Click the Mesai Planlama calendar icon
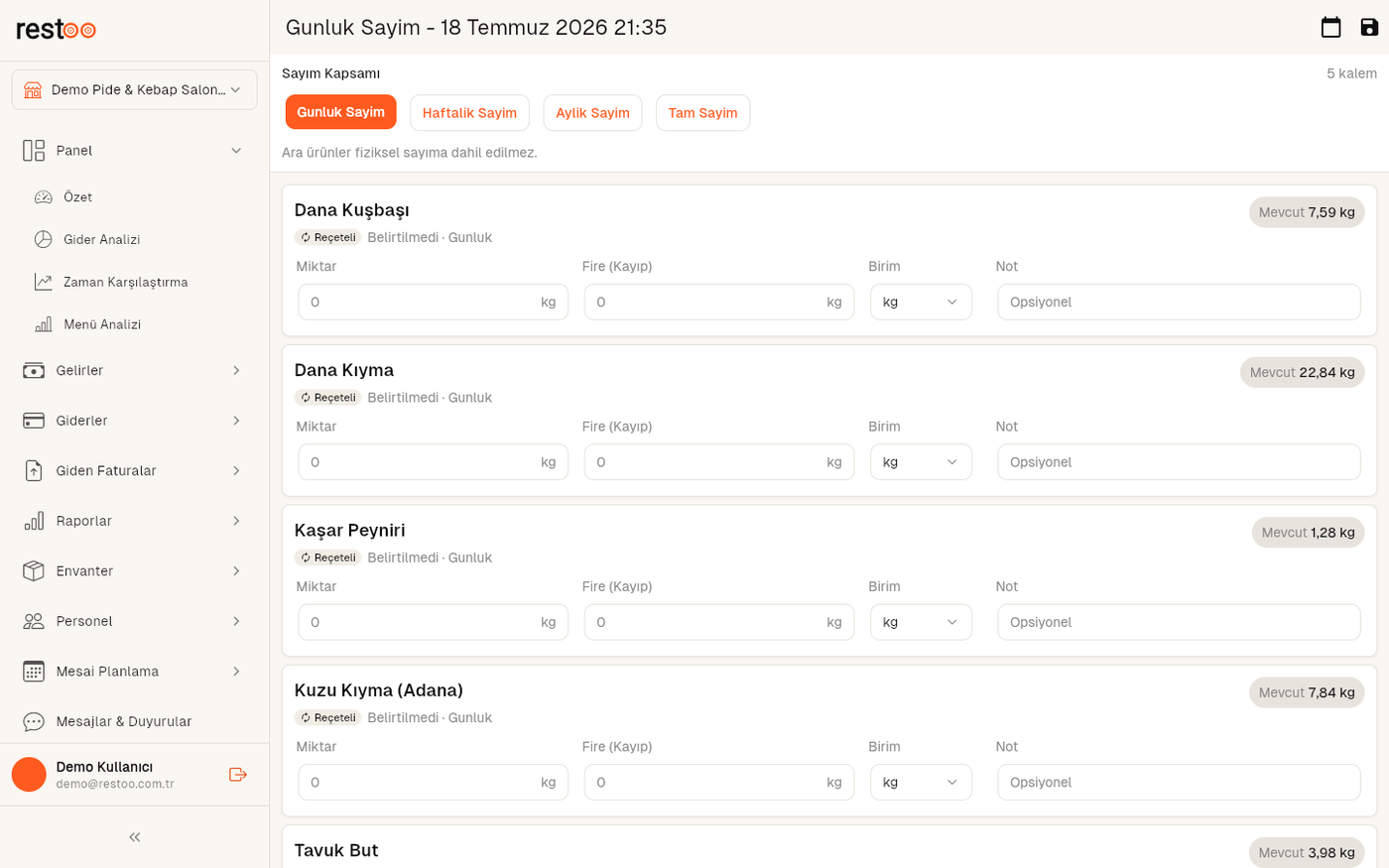 pyautogui.click(x=34, y=672)
